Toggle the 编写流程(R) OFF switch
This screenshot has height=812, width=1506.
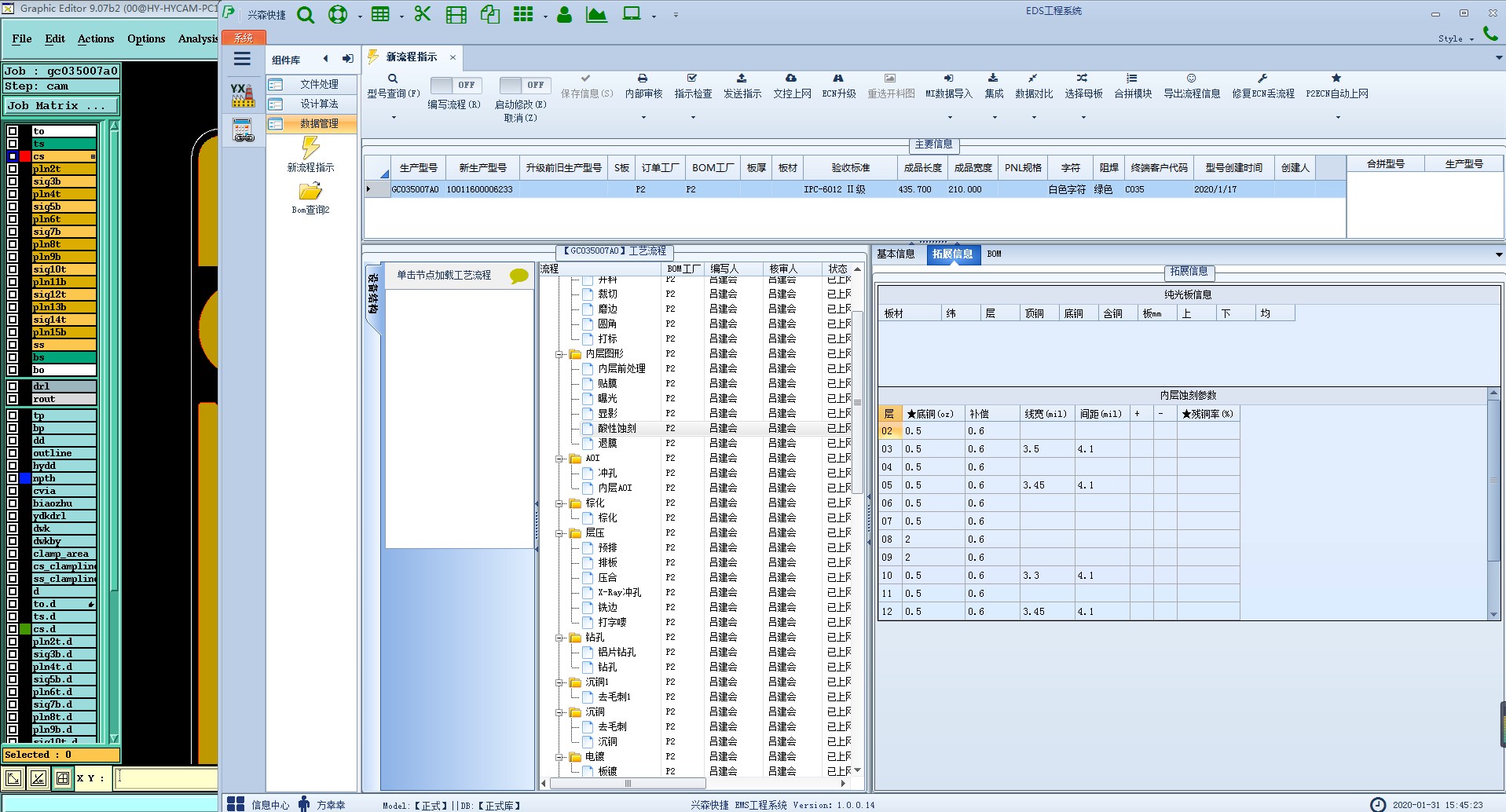click(x=456, y=85)
